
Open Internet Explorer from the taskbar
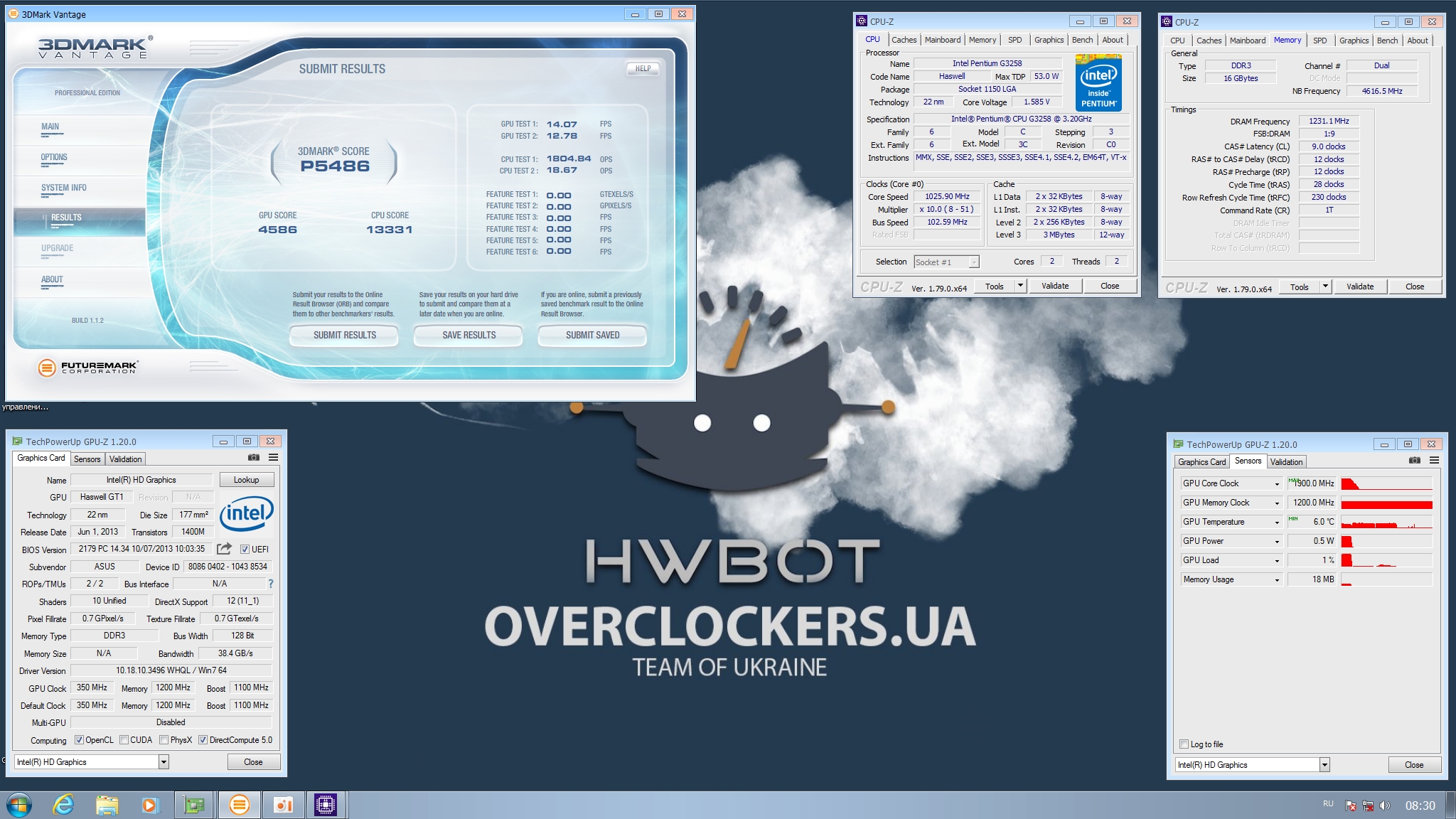point(64,805)
